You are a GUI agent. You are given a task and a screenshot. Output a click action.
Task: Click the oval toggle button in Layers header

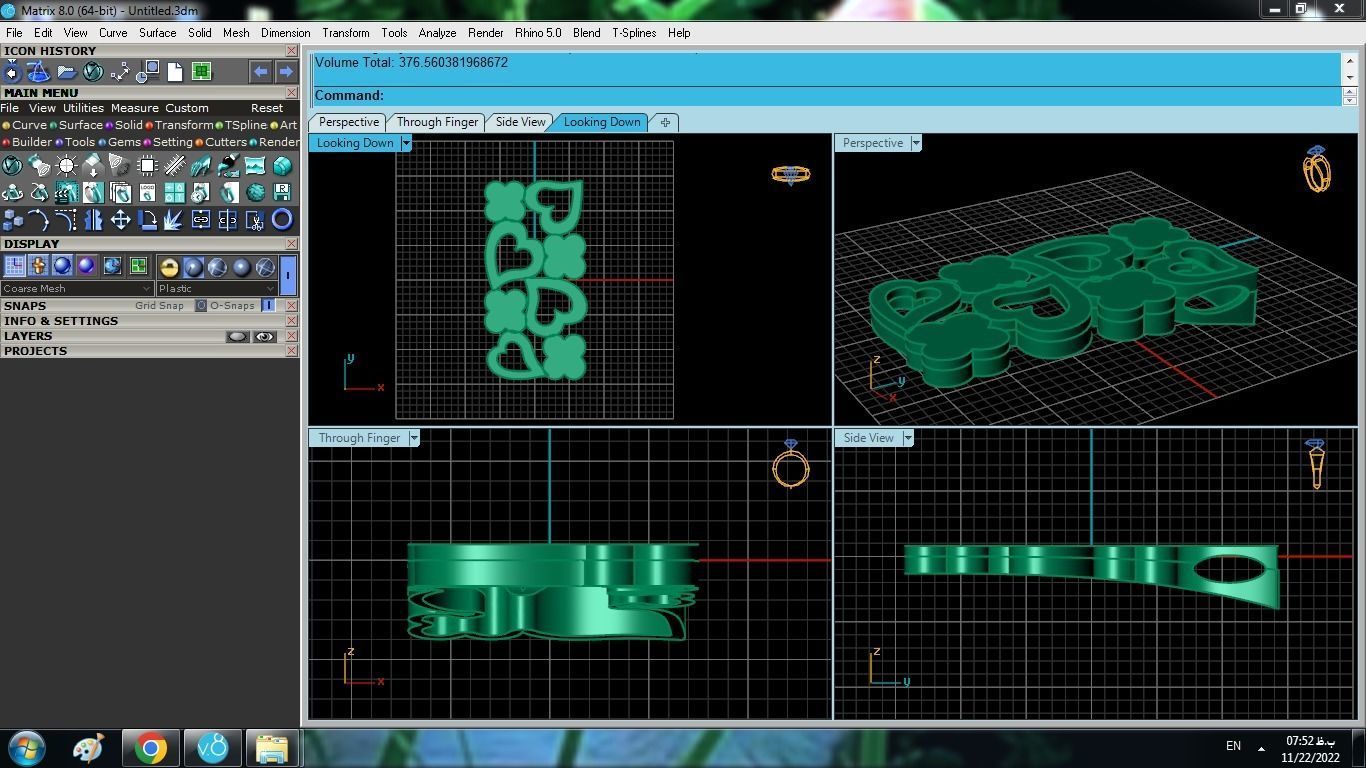click(237, 337)
